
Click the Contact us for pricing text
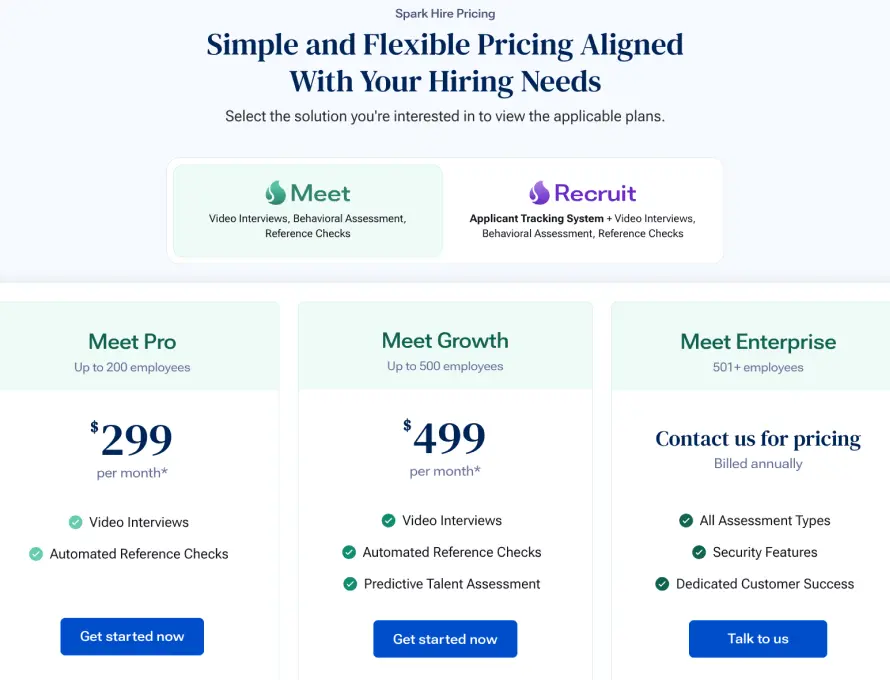point(757,438)
